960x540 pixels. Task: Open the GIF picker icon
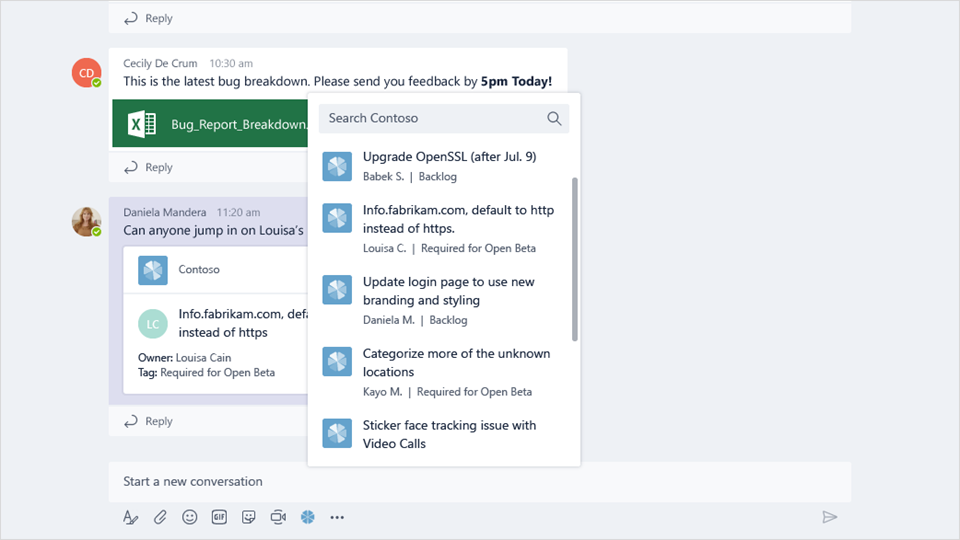pos(219,517)
